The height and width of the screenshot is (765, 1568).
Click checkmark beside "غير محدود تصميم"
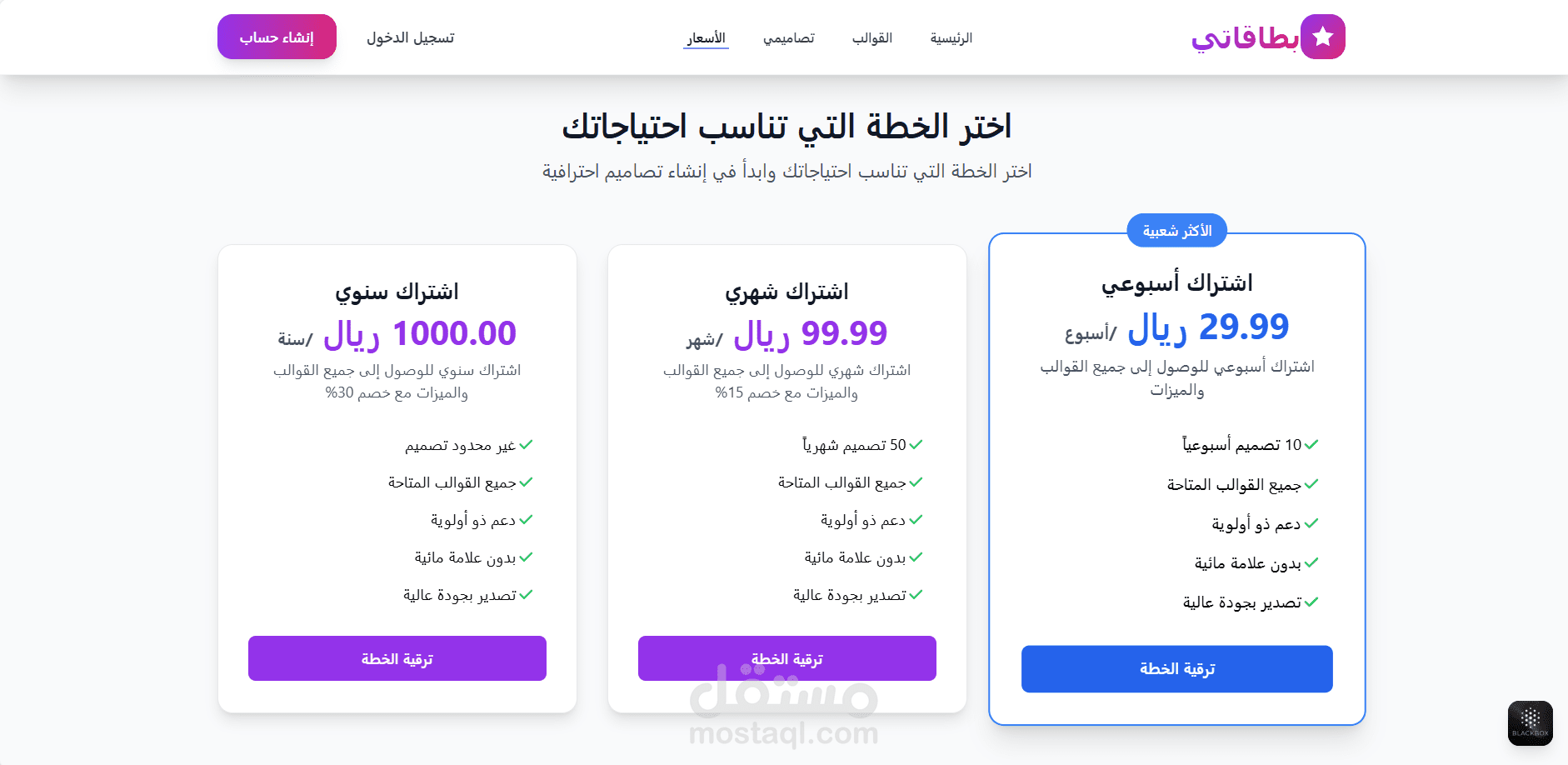[x=526, y=445]
